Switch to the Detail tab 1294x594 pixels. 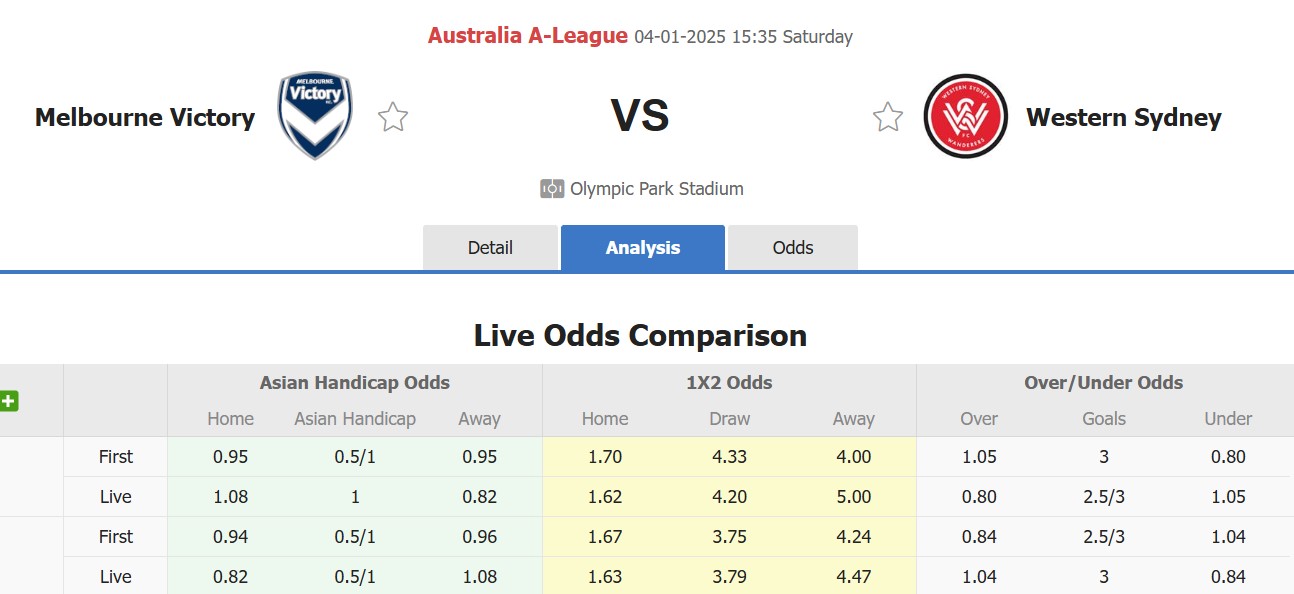coord(490,247)
